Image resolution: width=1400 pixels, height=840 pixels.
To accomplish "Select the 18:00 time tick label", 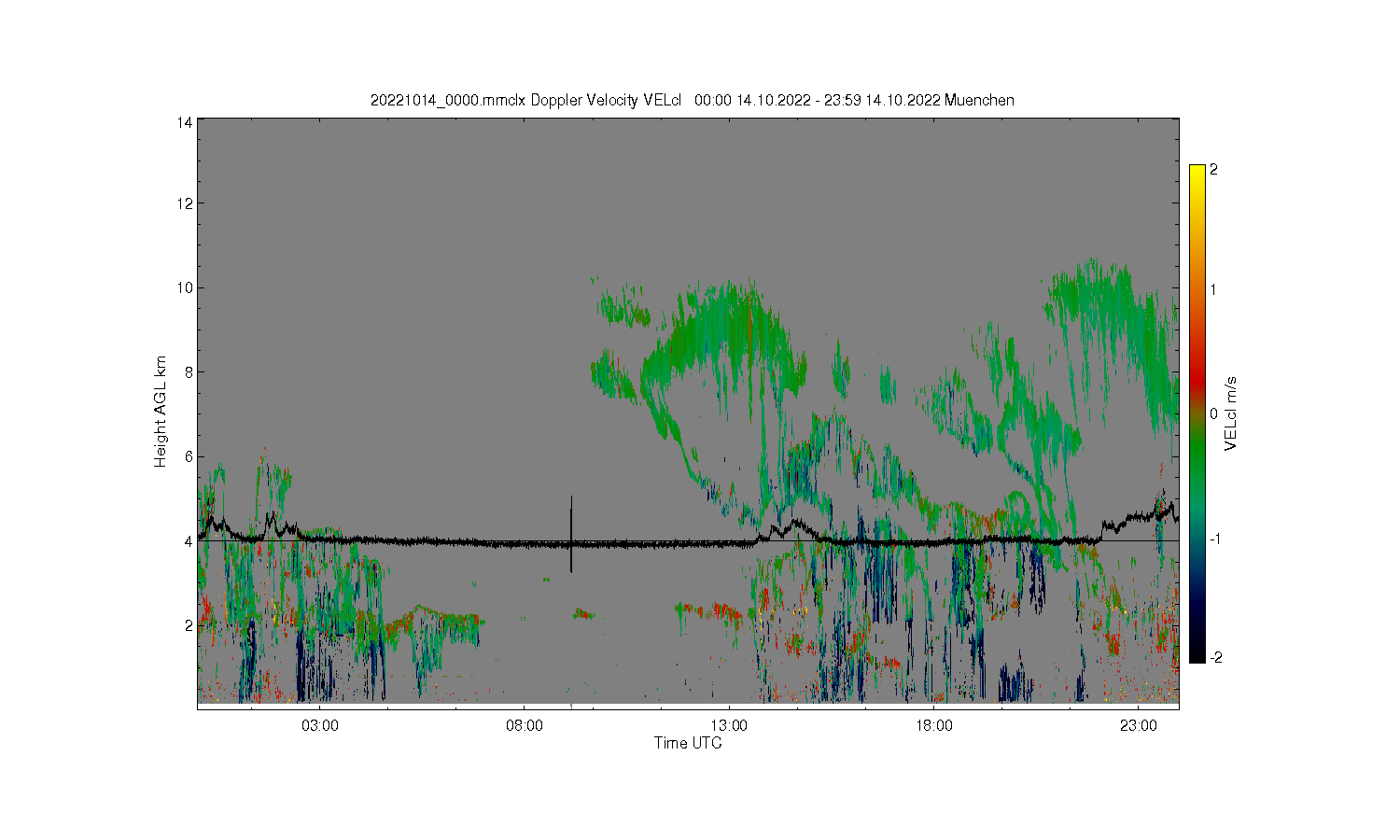I will click(x=933, y=725).
